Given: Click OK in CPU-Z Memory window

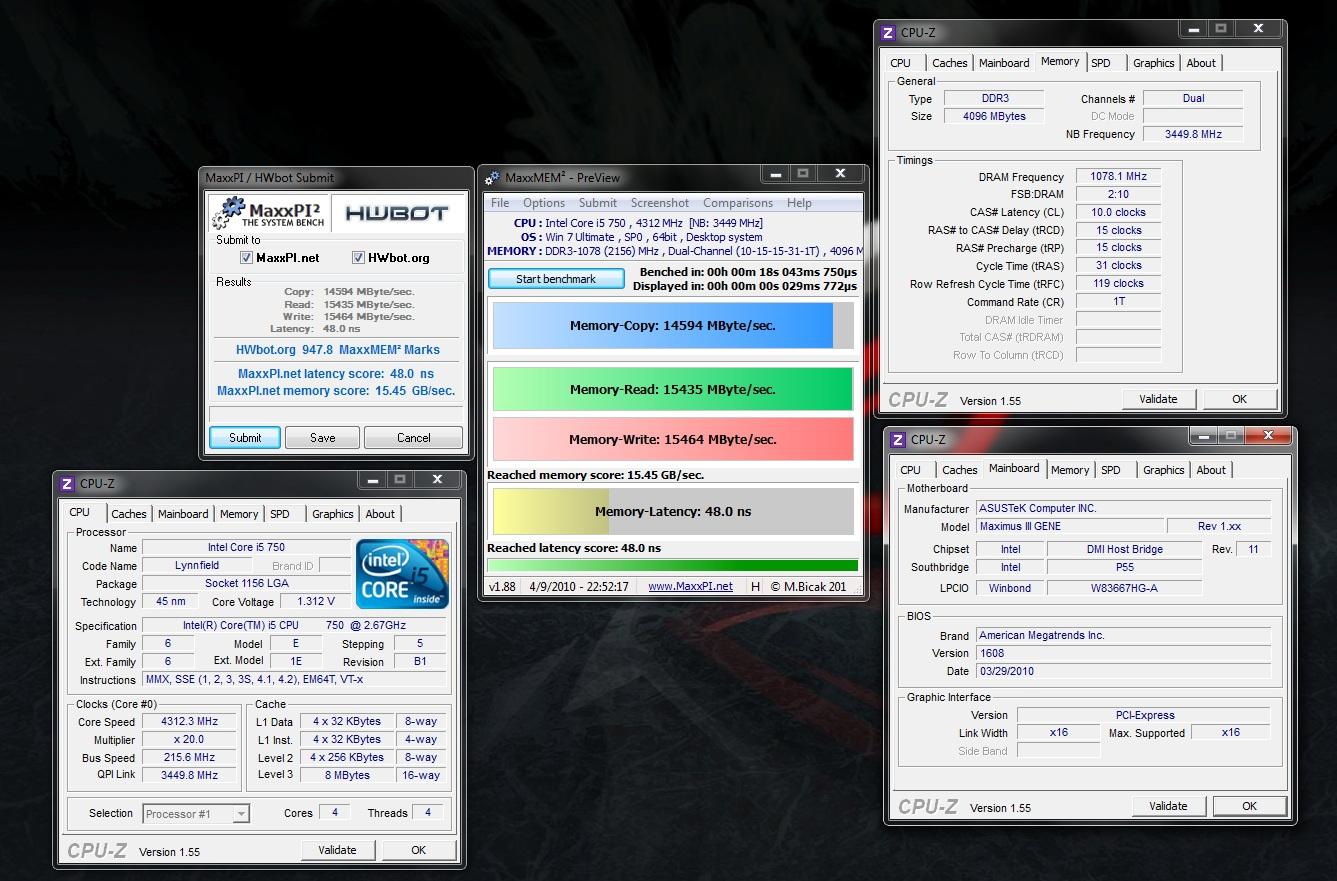Looking at the screenshot, I should 1240,399.
